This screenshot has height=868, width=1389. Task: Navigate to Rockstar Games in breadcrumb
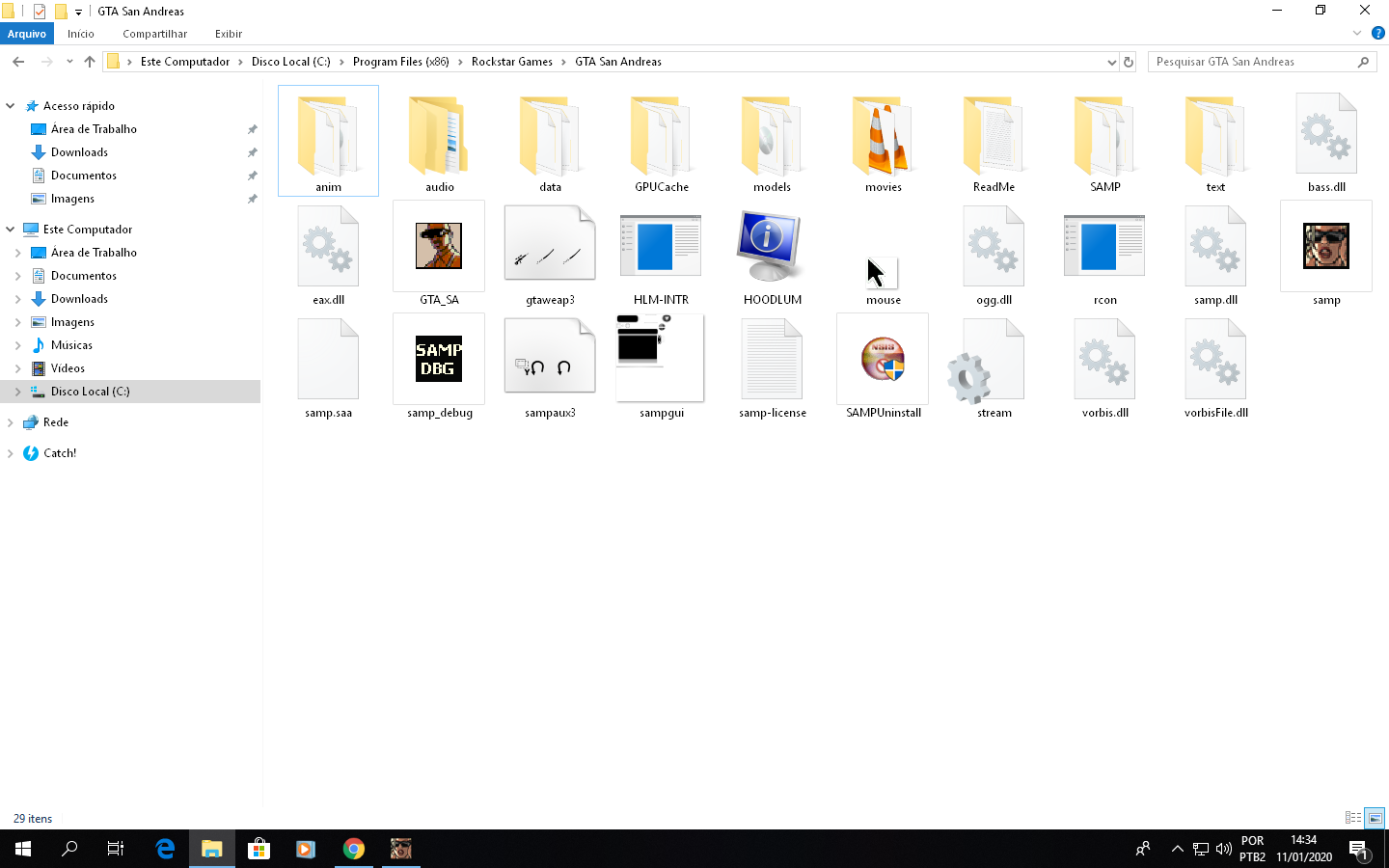[x=512, y=62]
